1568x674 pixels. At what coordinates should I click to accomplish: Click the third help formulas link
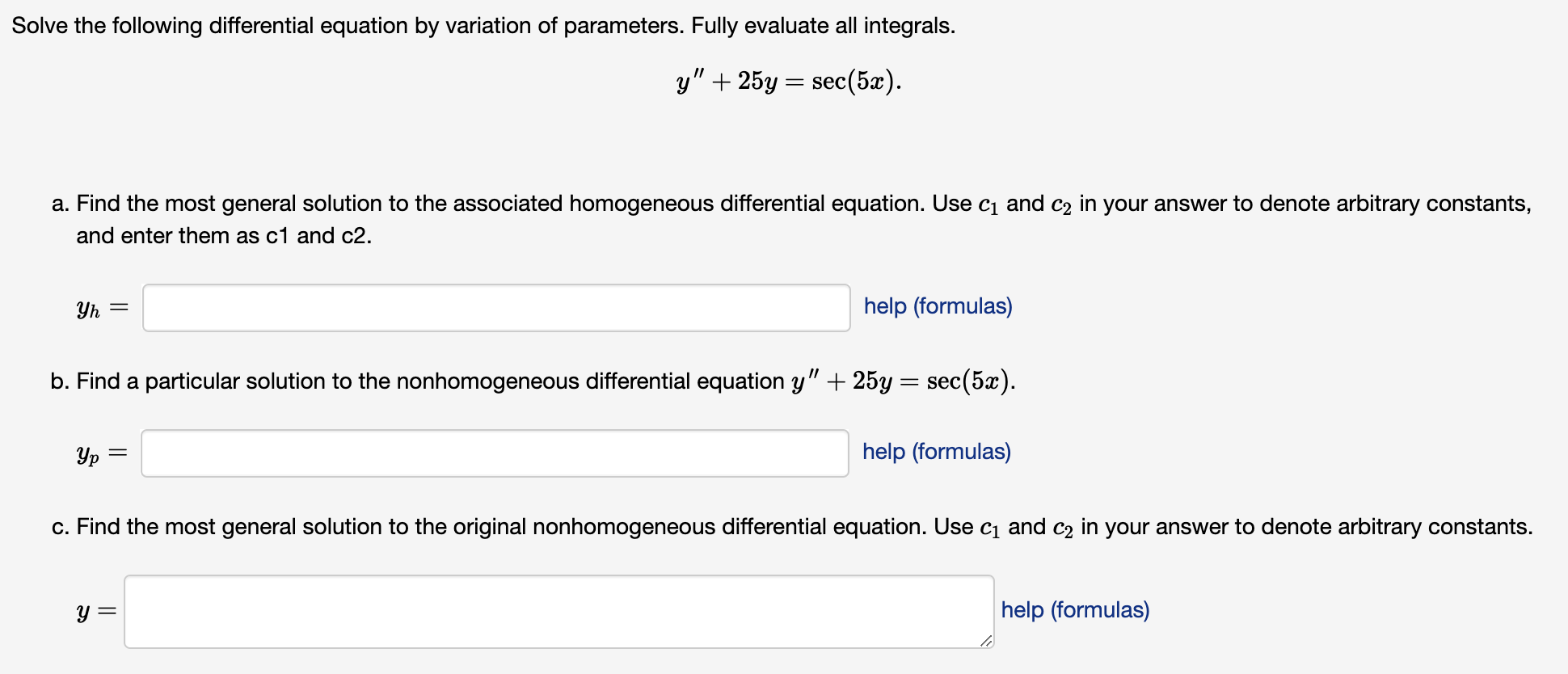click(1075, 610)
